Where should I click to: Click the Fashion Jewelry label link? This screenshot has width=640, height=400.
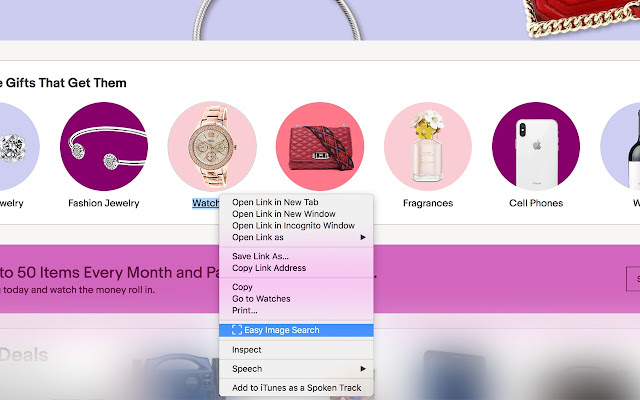tap(104, 203)
